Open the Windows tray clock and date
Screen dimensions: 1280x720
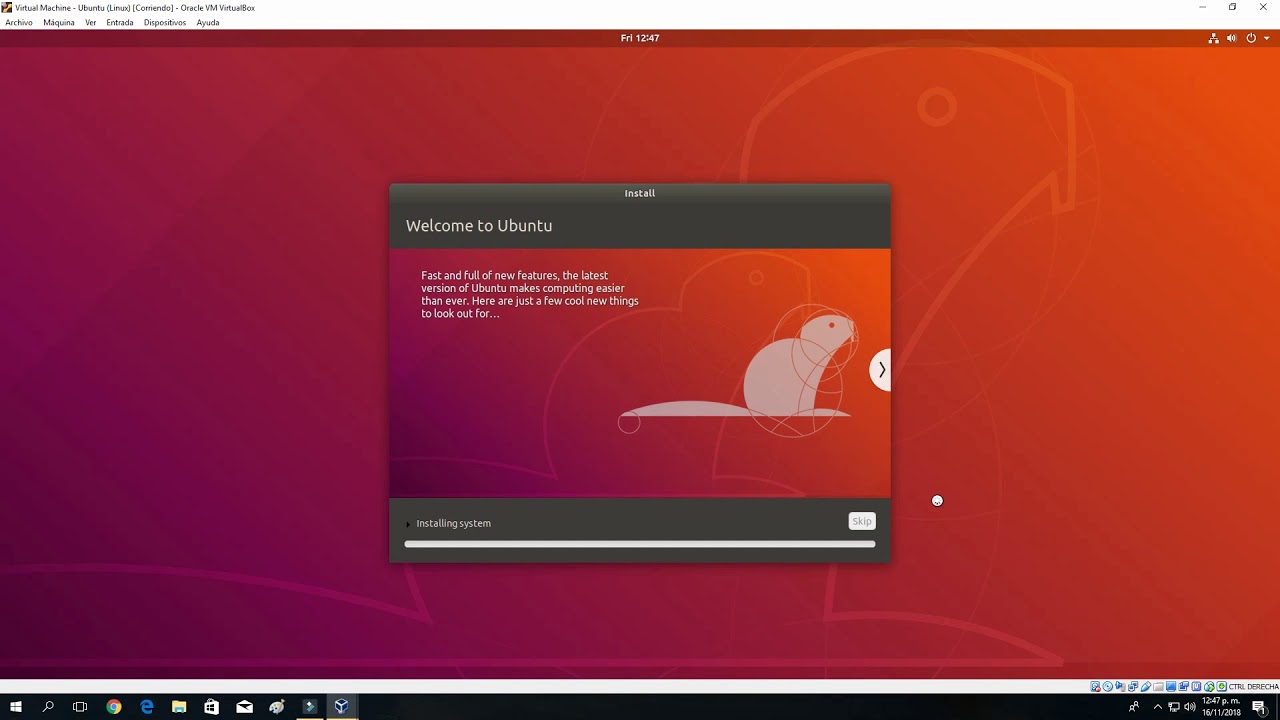(x=1221, y=707)
